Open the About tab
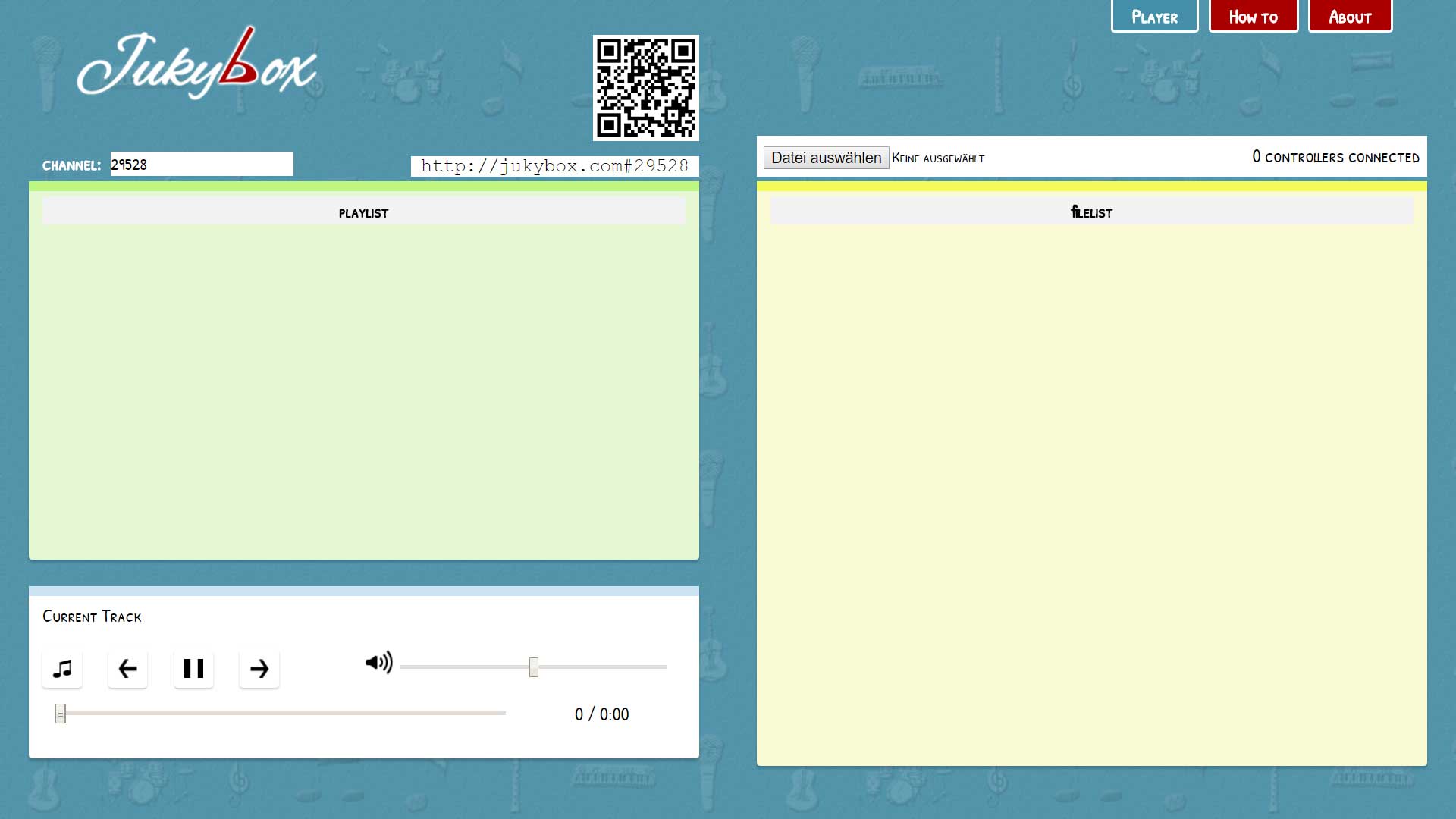The height and width of the screenshot is (819, 1456). click(1350, 17)
